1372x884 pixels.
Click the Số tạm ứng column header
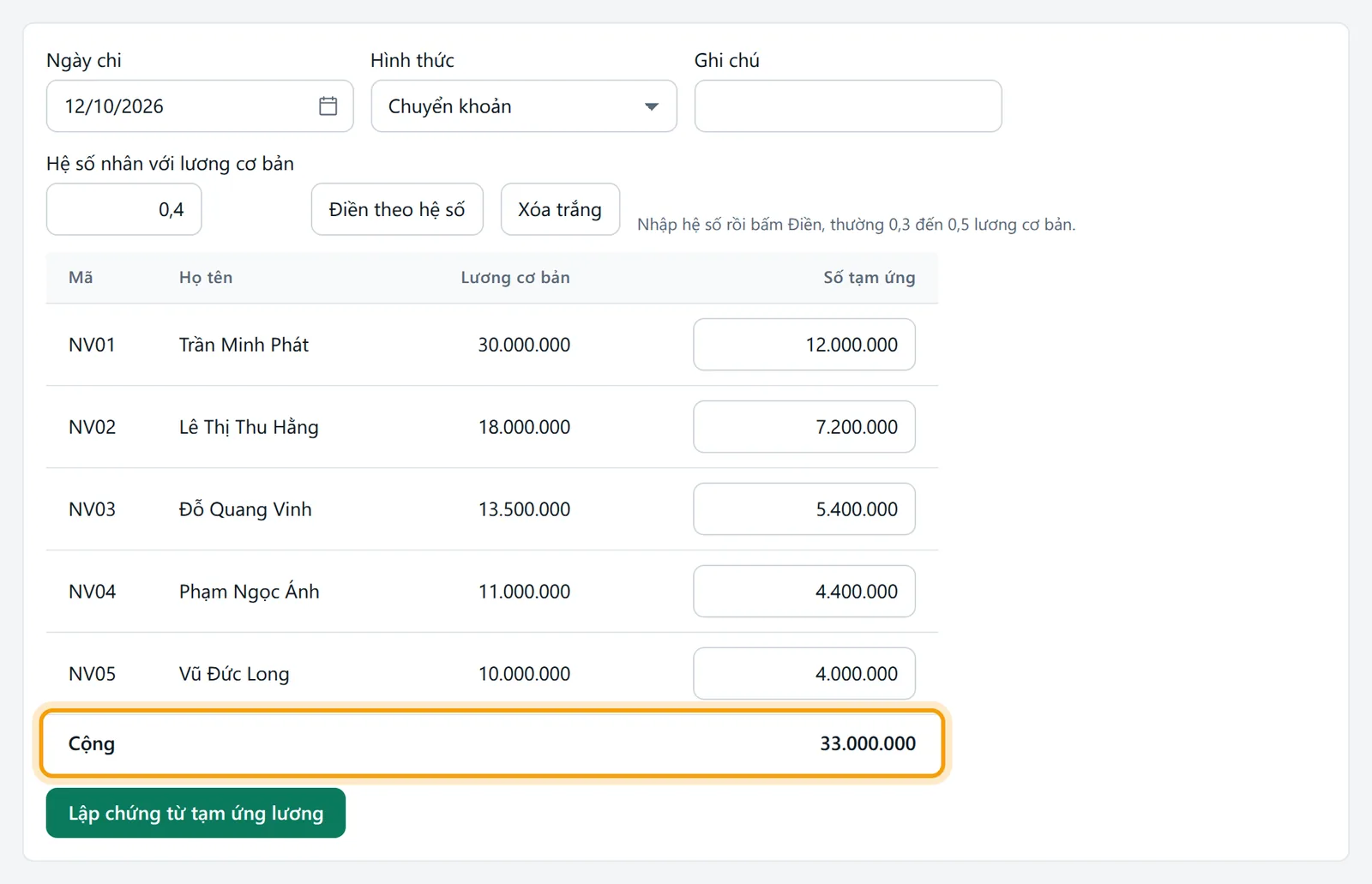[870, 277]
